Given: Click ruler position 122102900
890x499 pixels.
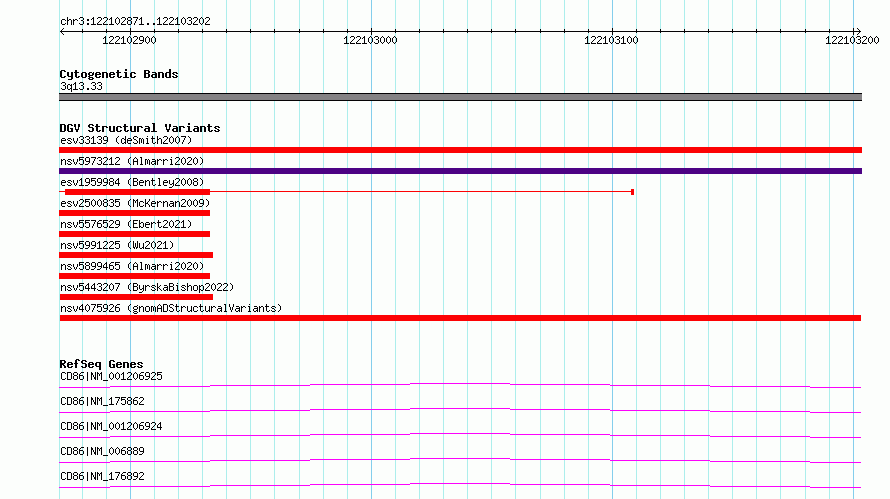Looking at the screenshot, I should [x=129, y=40].
